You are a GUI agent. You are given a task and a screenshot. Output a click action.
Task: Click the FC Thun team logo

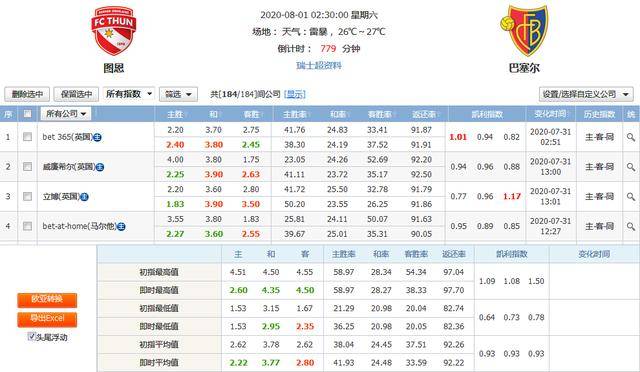(x=113, y=31)
